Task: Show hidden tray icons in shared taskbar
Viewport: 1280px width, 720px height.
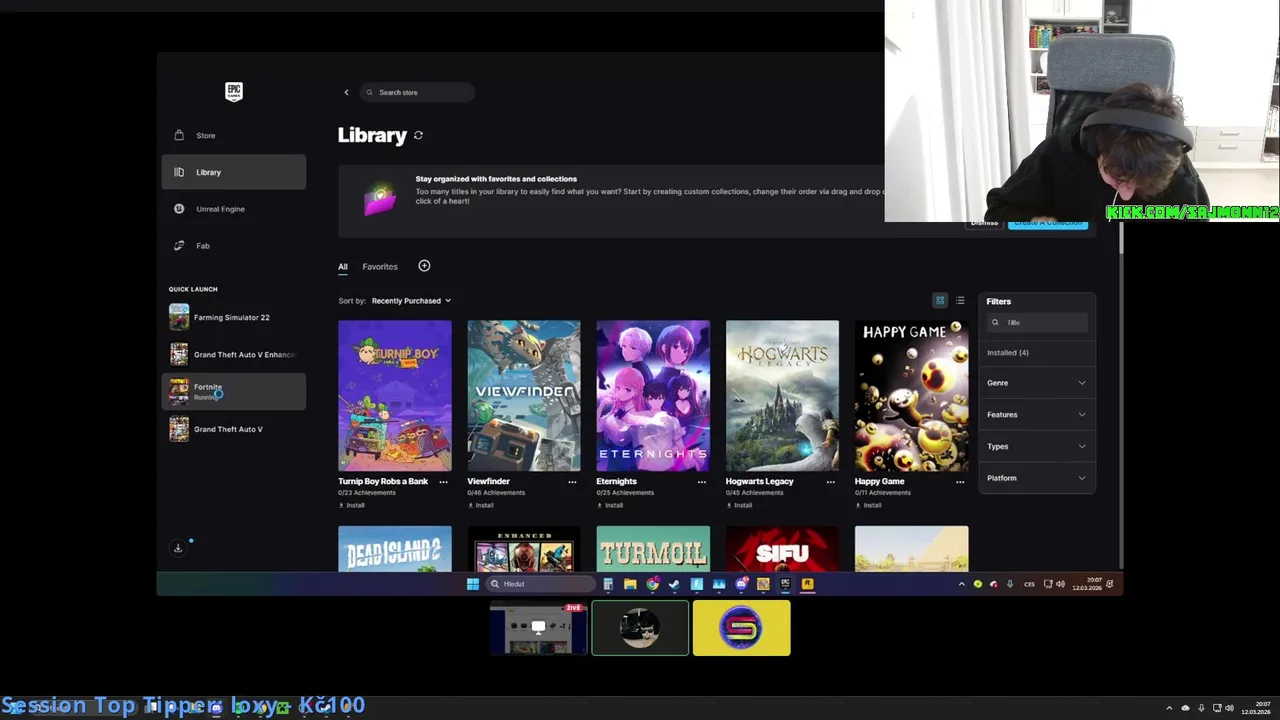Action: (961, 584)
